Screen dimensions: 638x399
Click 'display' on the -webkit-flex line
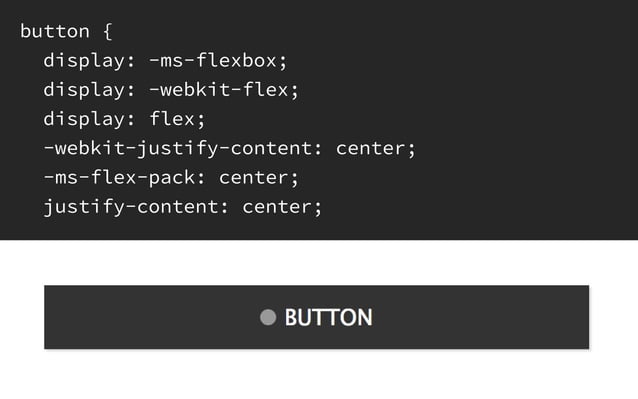pos(84,91)
